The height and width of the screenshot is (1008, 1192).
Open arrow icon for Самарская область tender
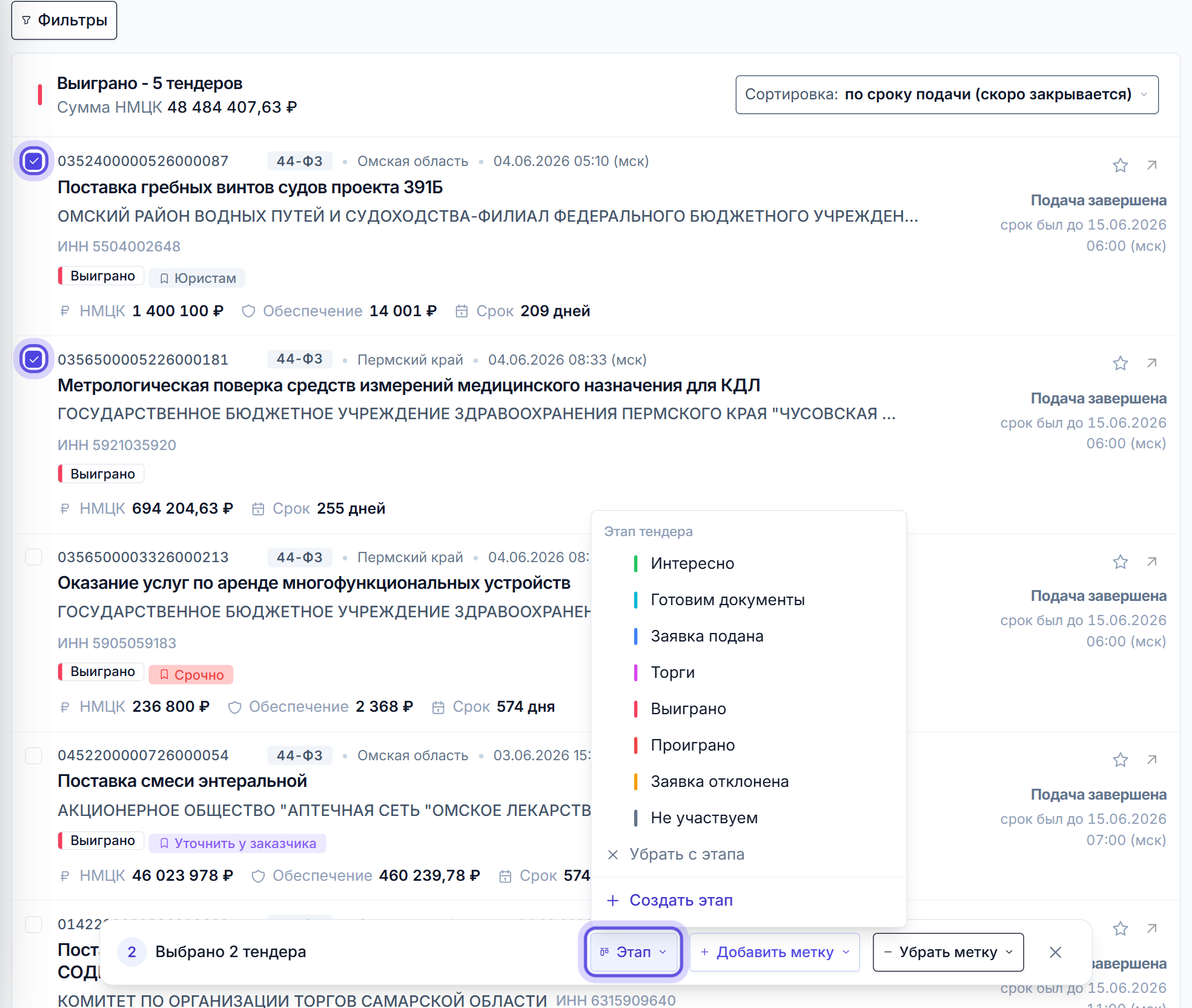point(1152,928)
